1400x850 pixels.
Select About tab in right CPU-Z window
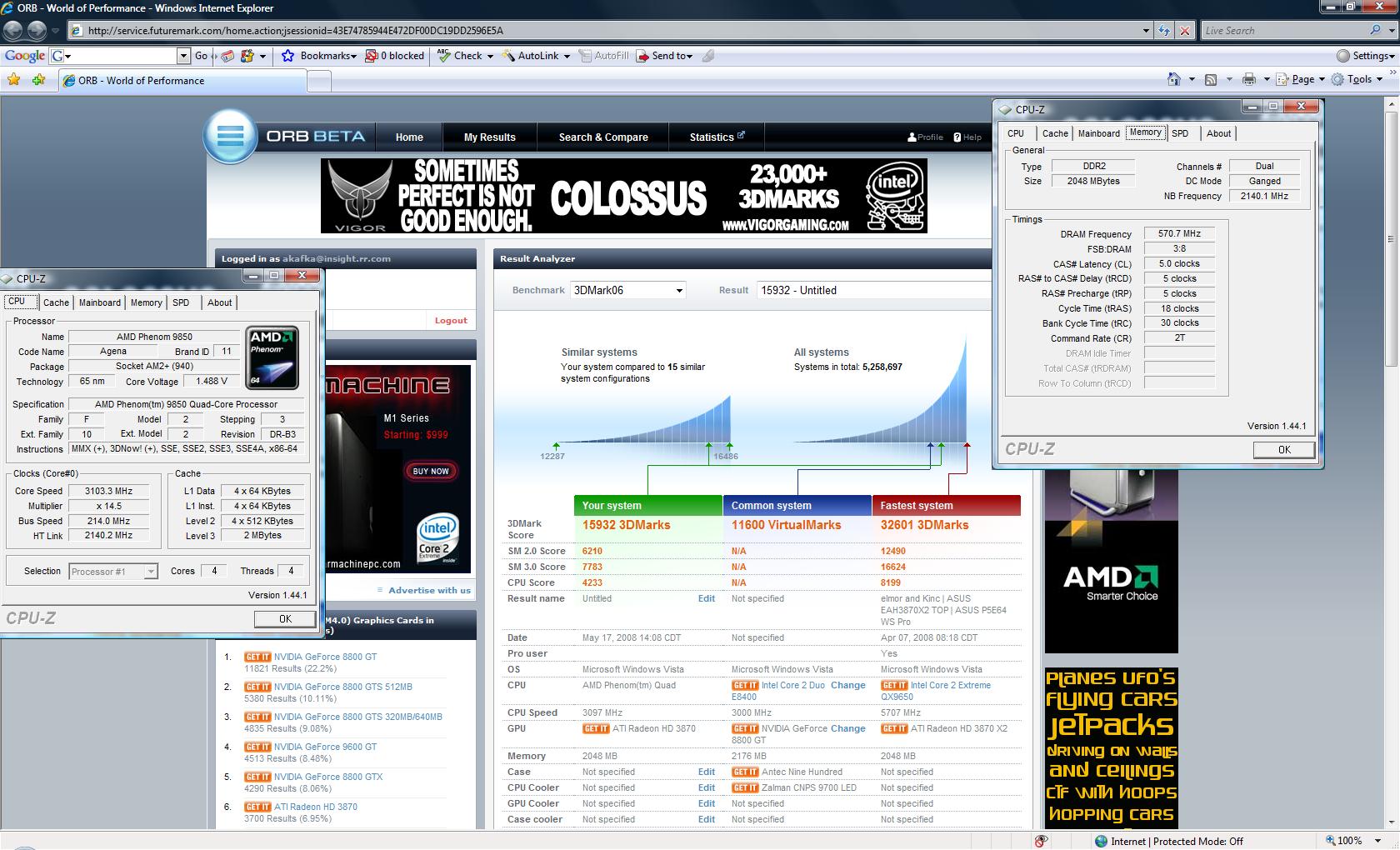click(x=1218, y=133)
